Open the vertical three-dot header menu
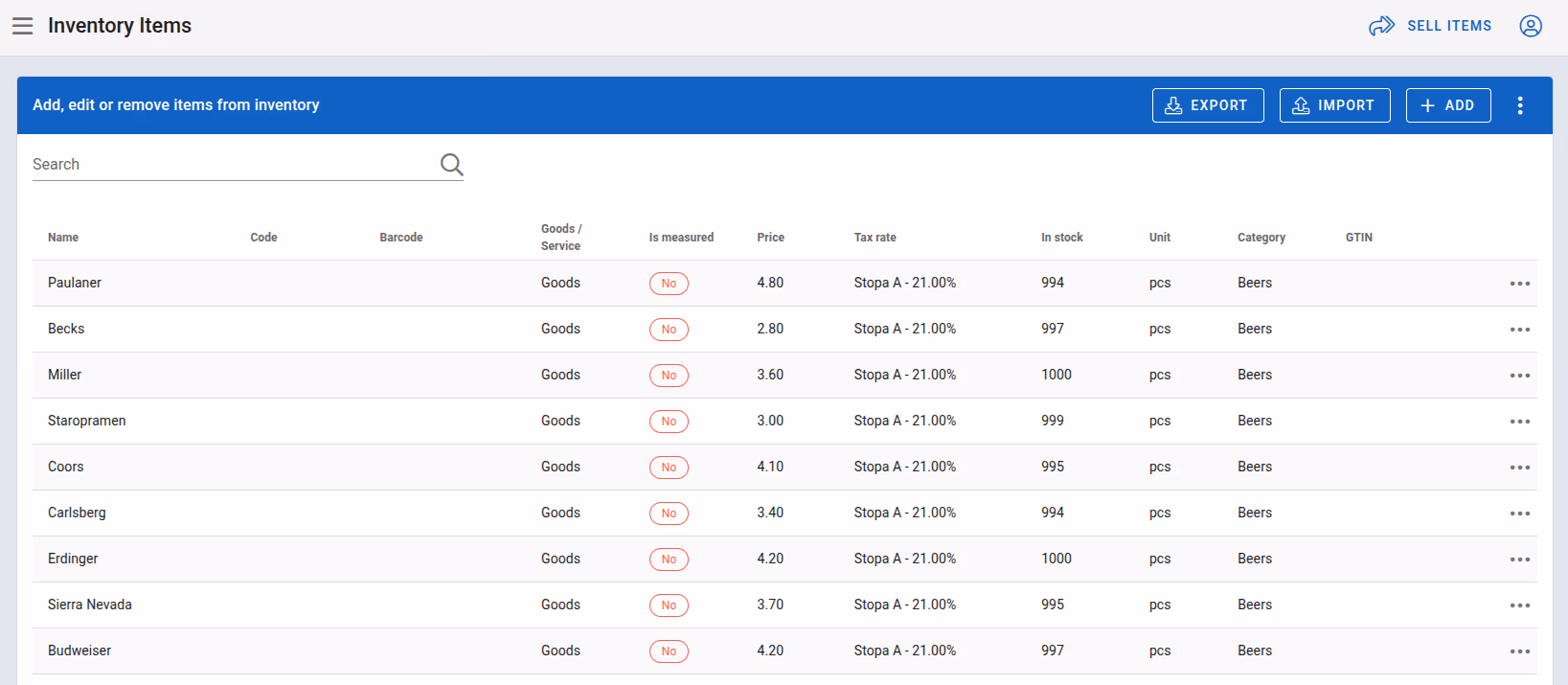 tap(1520, 105)
